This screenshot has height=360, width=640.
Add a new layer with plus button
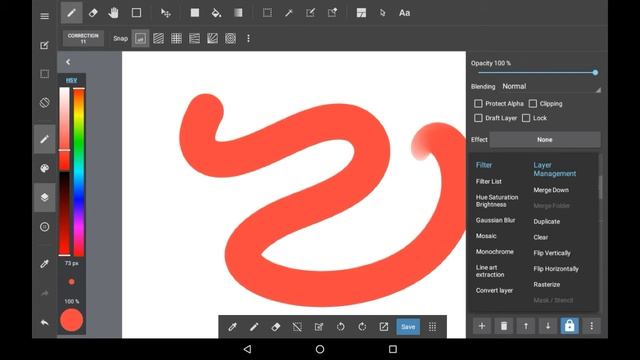482,326
